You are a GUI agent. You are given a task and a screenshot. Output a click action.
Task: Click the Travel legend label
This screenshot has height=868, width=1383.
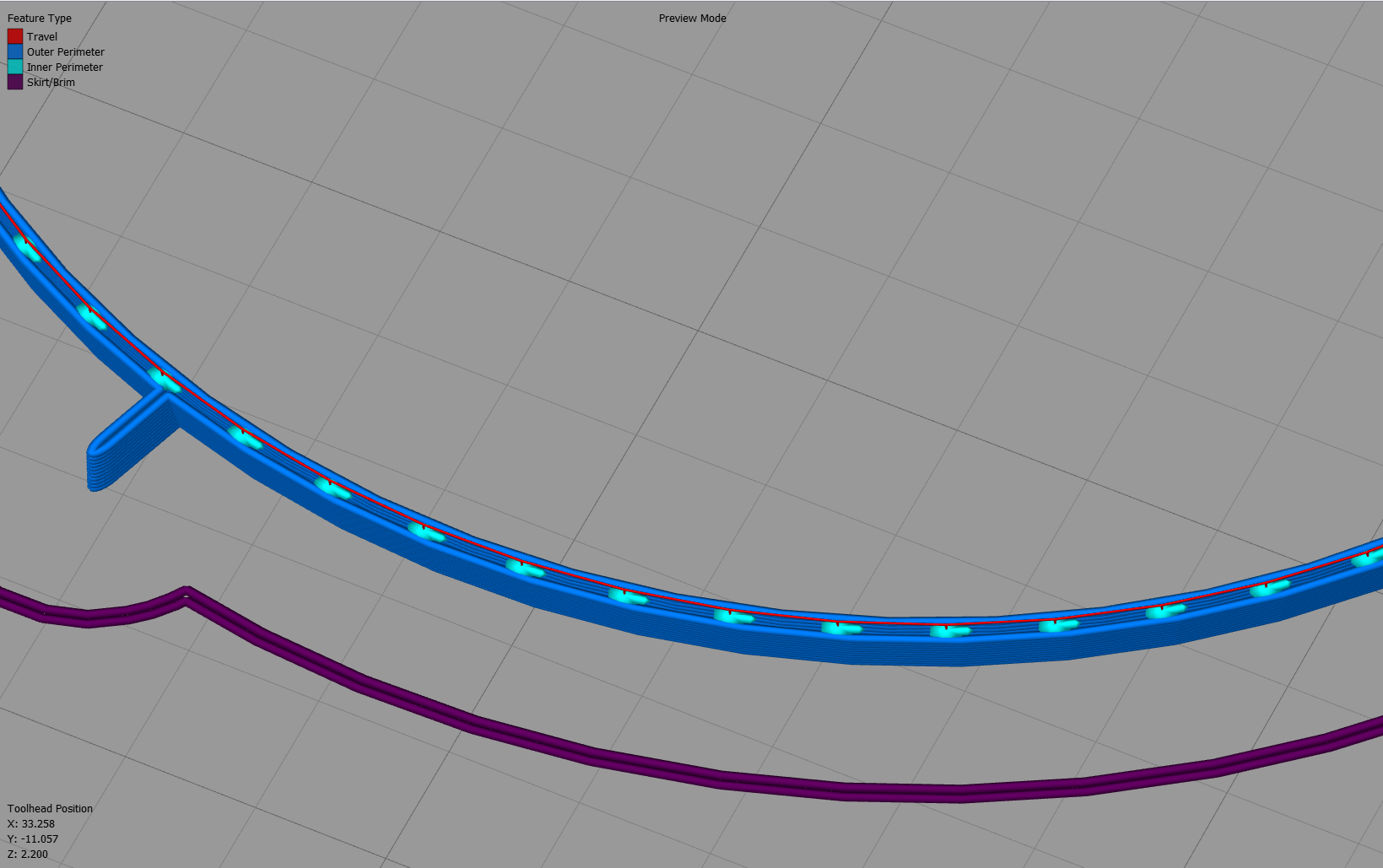(x=42, y=37)
